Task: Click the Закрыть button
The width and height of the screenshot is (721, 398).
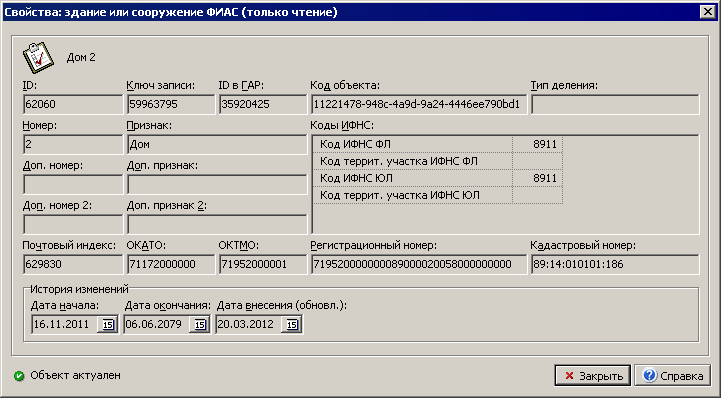Action: pos(593,375)
